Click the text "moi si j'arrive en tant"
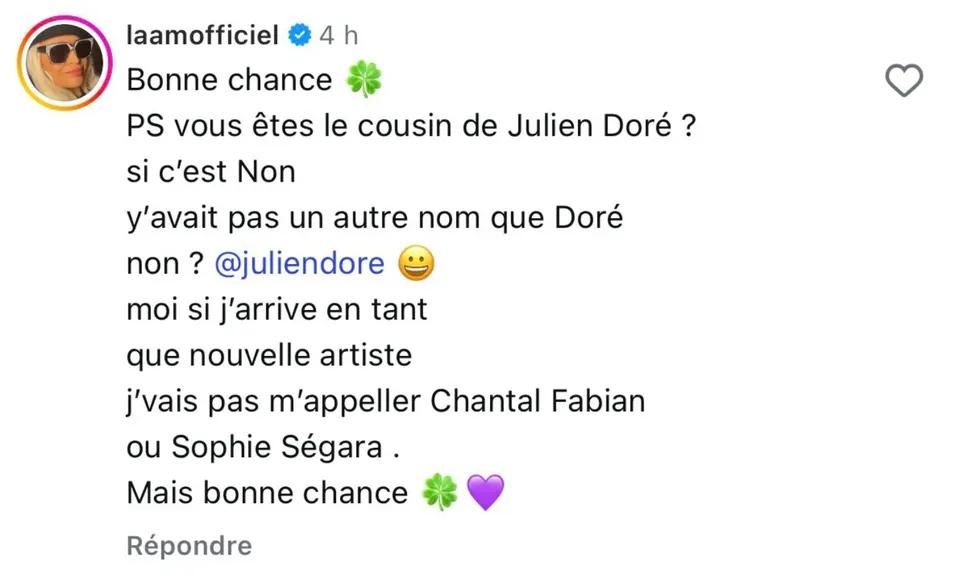 click(276, 309)
